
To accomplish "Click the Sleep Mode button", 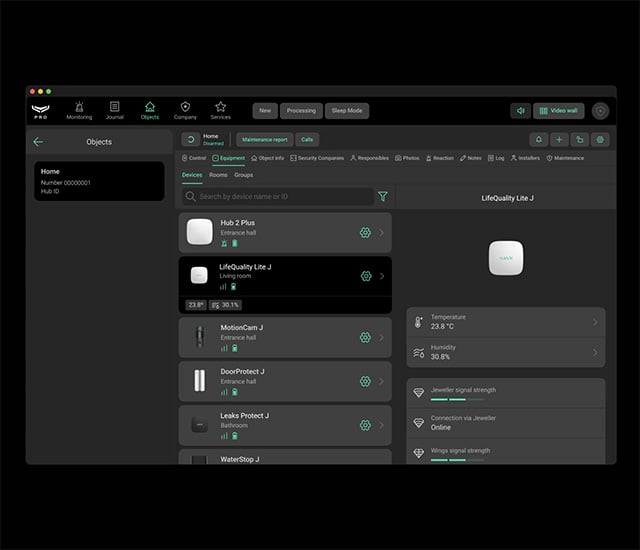I will (347, 111).
